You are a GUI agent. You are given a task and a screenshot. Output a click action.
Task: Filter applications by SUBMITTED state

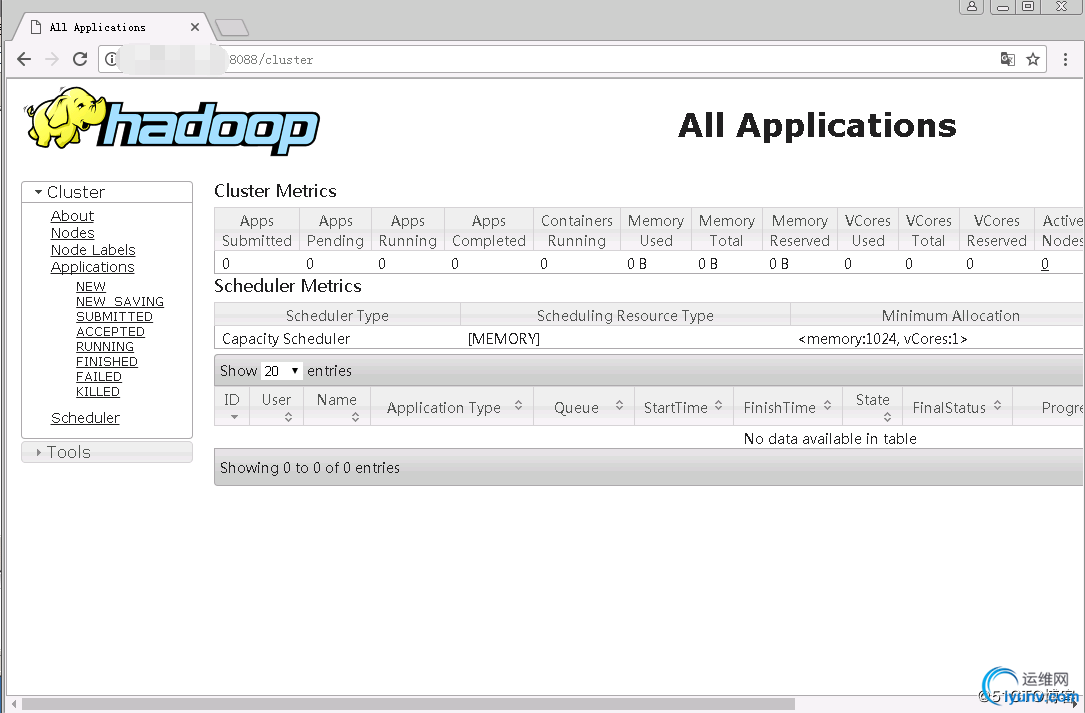[114, 317]
